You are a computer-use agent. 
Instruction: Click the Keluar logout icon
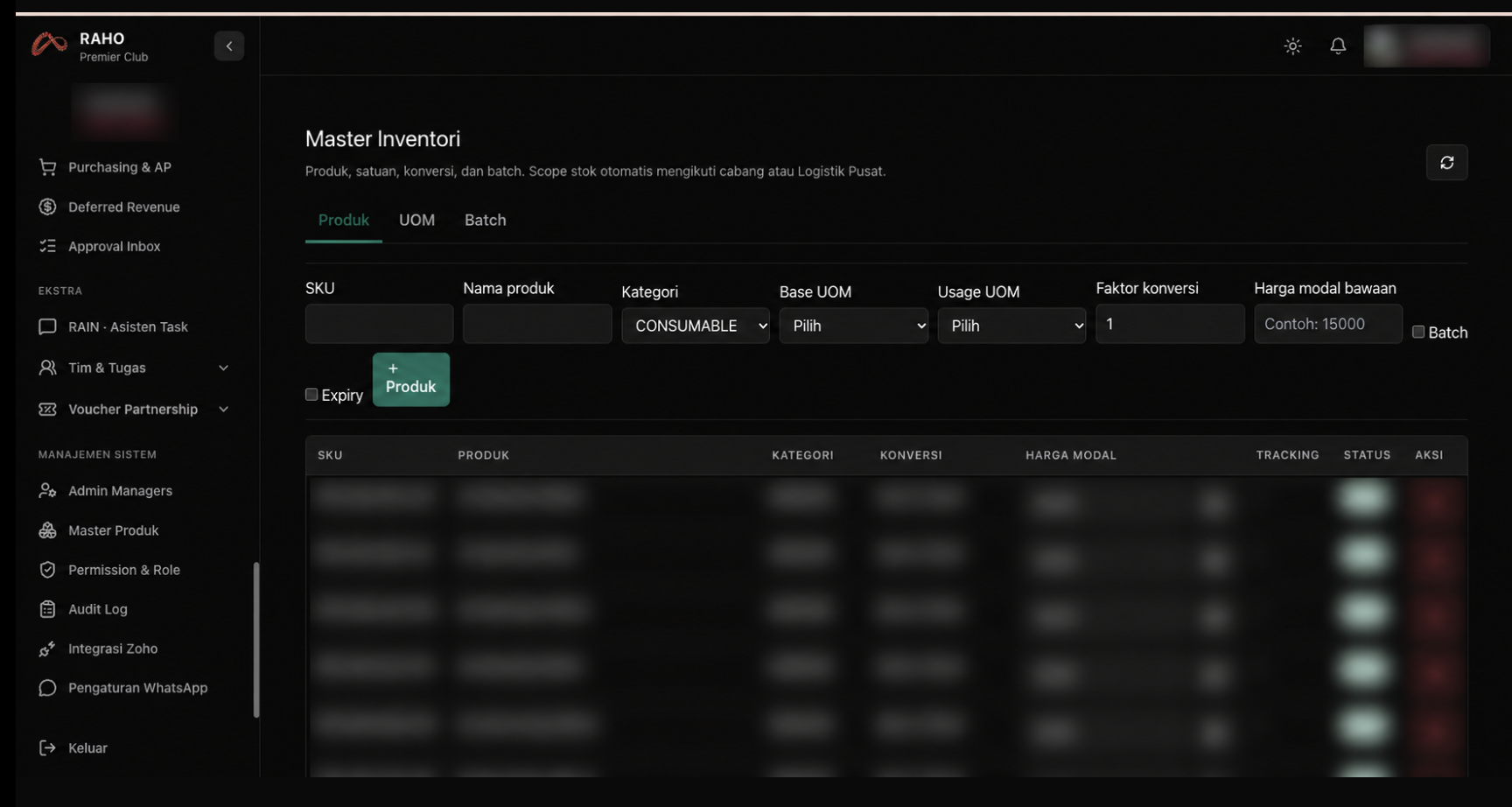point(48,748)
